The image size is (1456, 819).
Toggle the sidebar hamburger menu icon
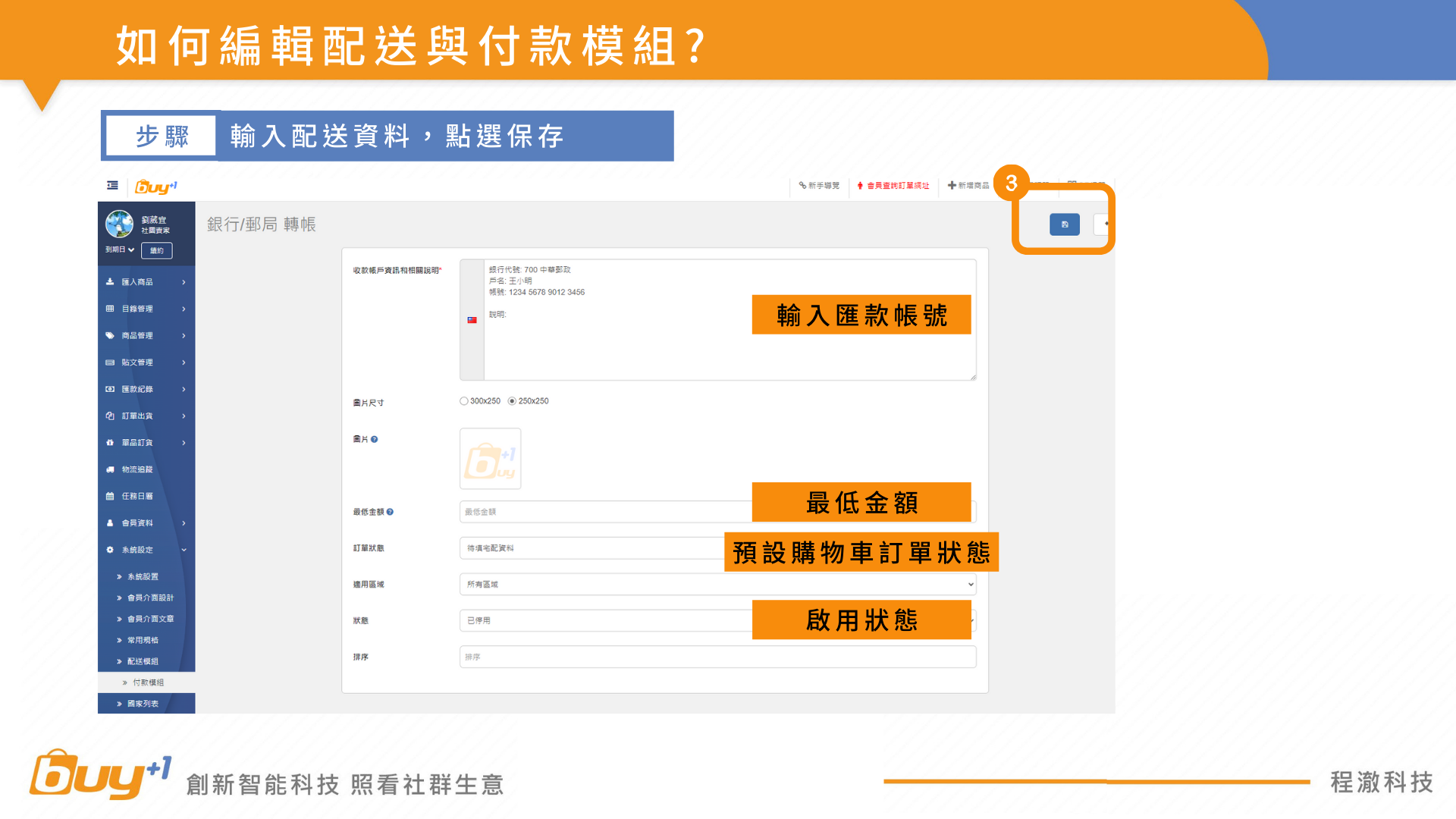(112, 185)
